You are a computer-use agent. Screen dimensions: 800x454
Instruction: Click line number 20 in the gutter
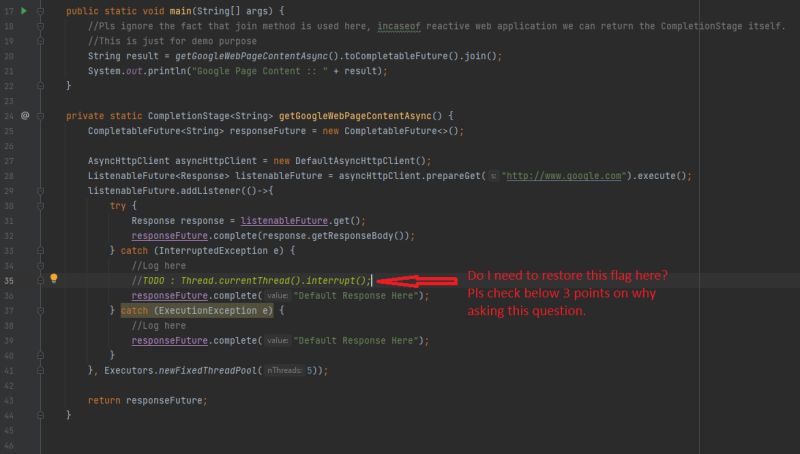(9, 56)
